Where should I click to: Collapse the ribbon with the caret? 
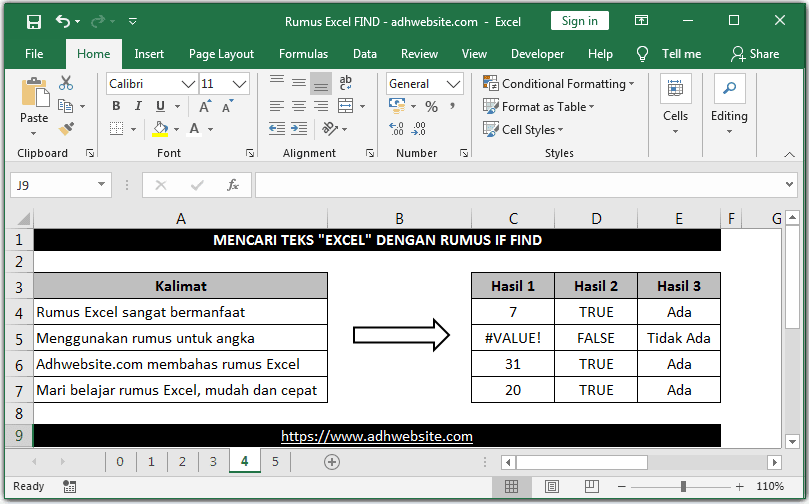[x=789, y=154]
